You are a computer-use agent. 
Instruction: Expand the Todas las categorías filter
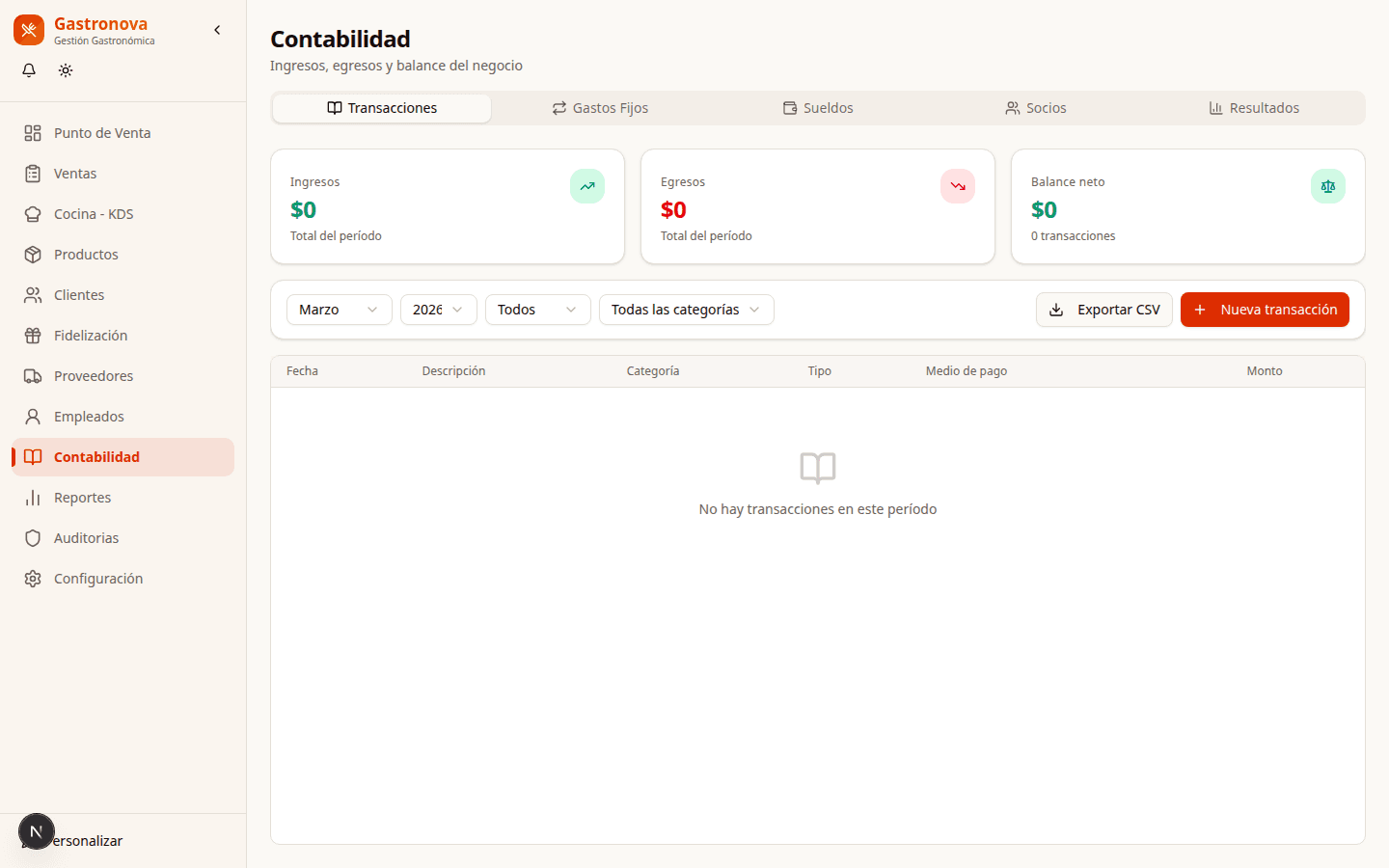pyautogui.click(x=686, y=310)
